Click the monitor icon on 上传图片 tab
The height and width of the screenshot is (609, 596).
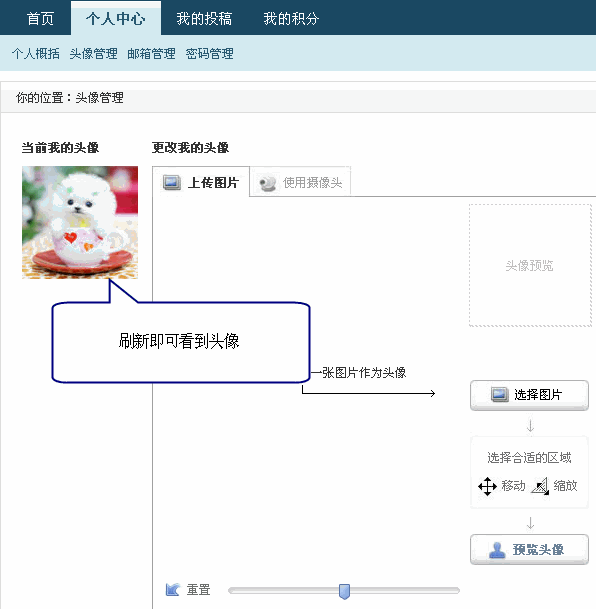point(172,182)
